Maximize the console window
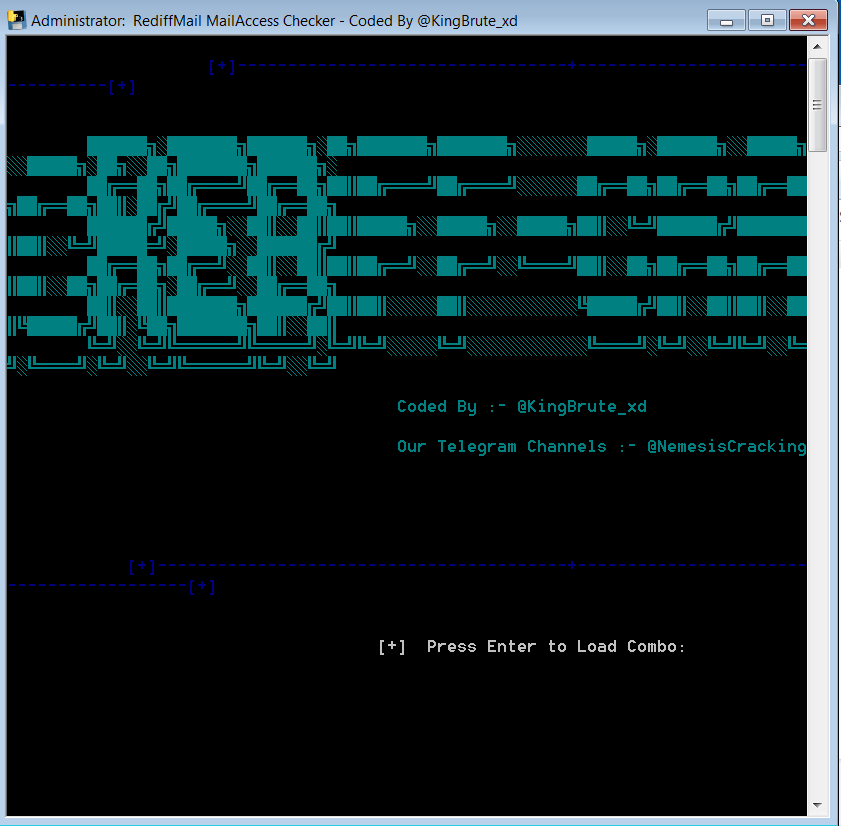This screenshot has width=841, height=826. click(x=767, y=19)
